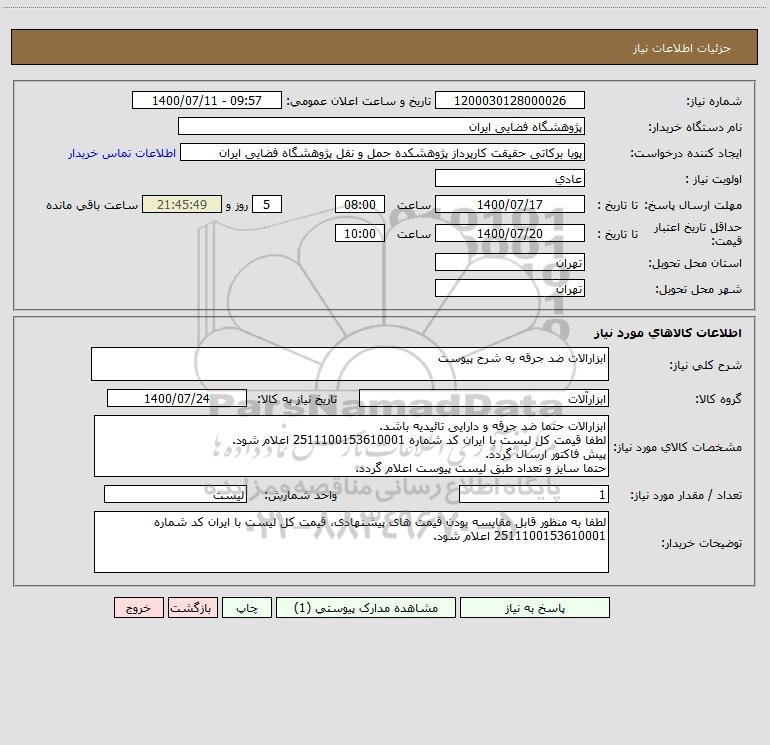Click the request creator field پویا برکاتی حقیقت
This screenshot has width=770, height=745.
click(383, 152)
